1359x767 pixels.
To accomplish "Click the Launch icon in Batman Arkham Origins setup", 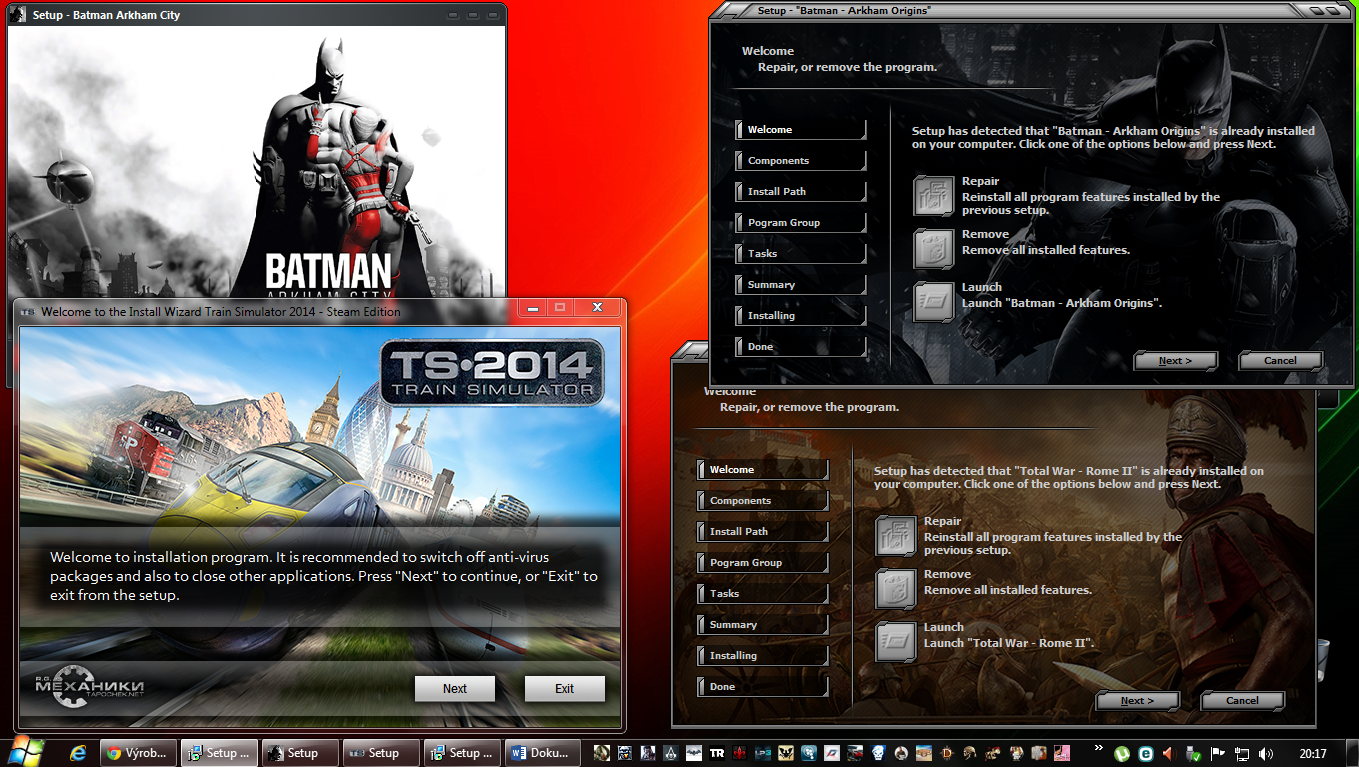I will (933, 302).
